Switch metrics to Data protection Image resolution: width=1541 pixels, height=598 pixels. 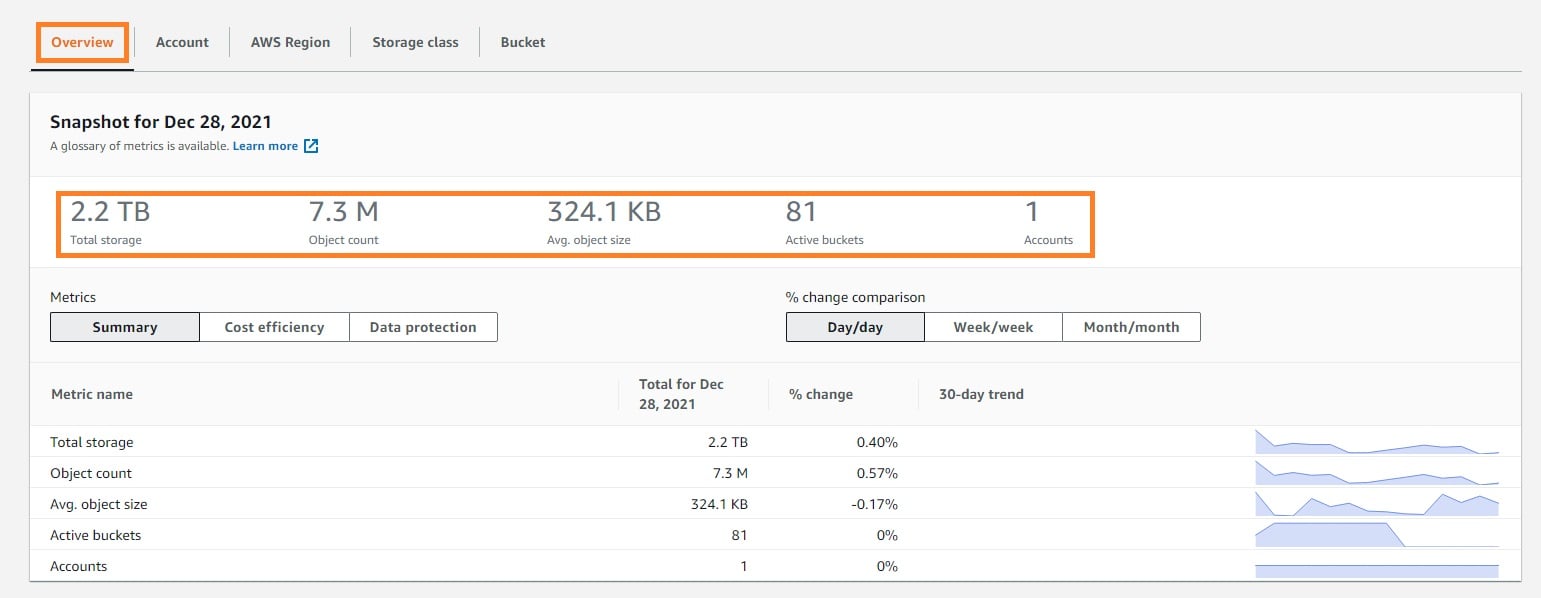tap(423, 327)
